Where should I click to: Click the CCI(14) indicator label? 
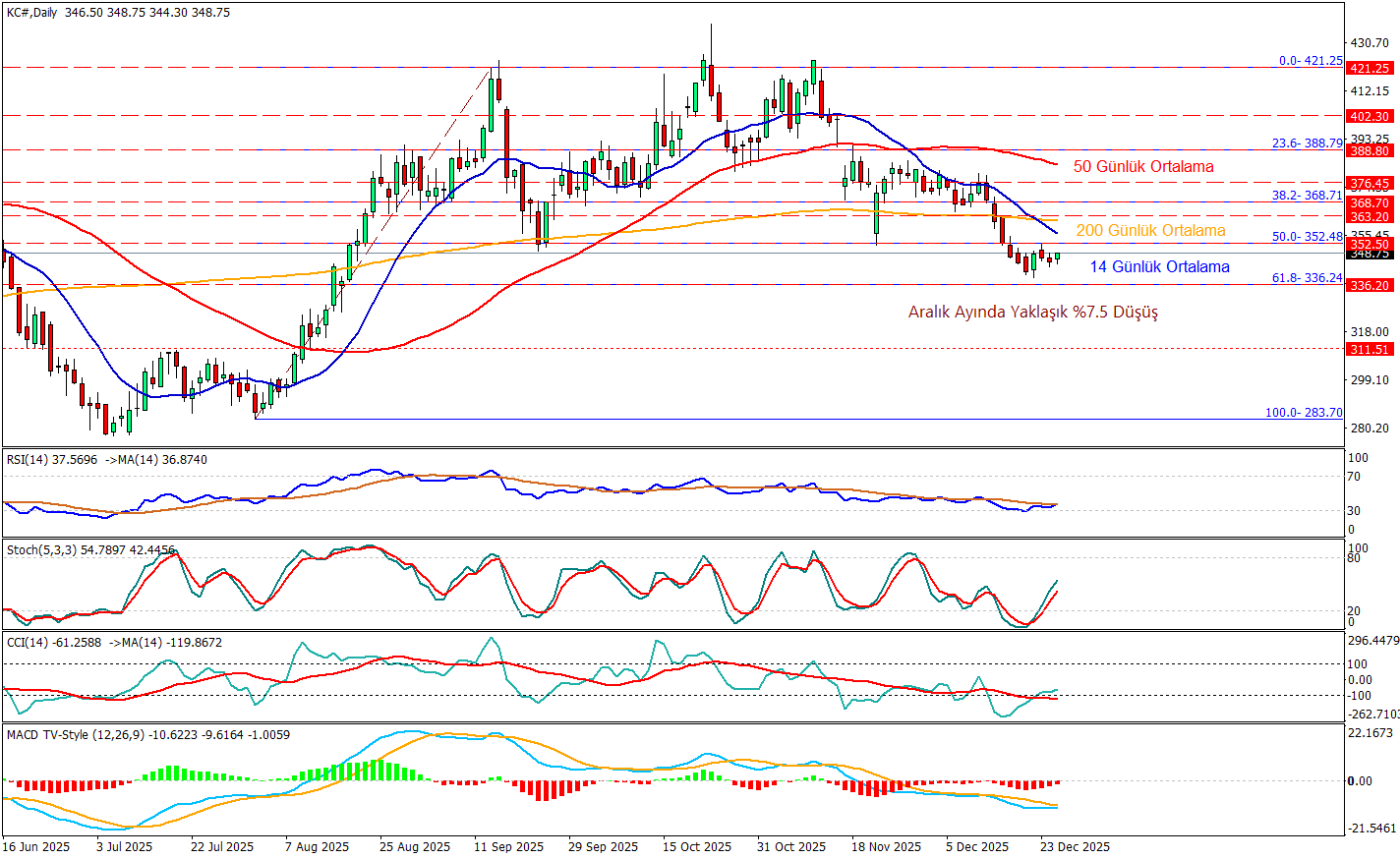coord(27,643)
